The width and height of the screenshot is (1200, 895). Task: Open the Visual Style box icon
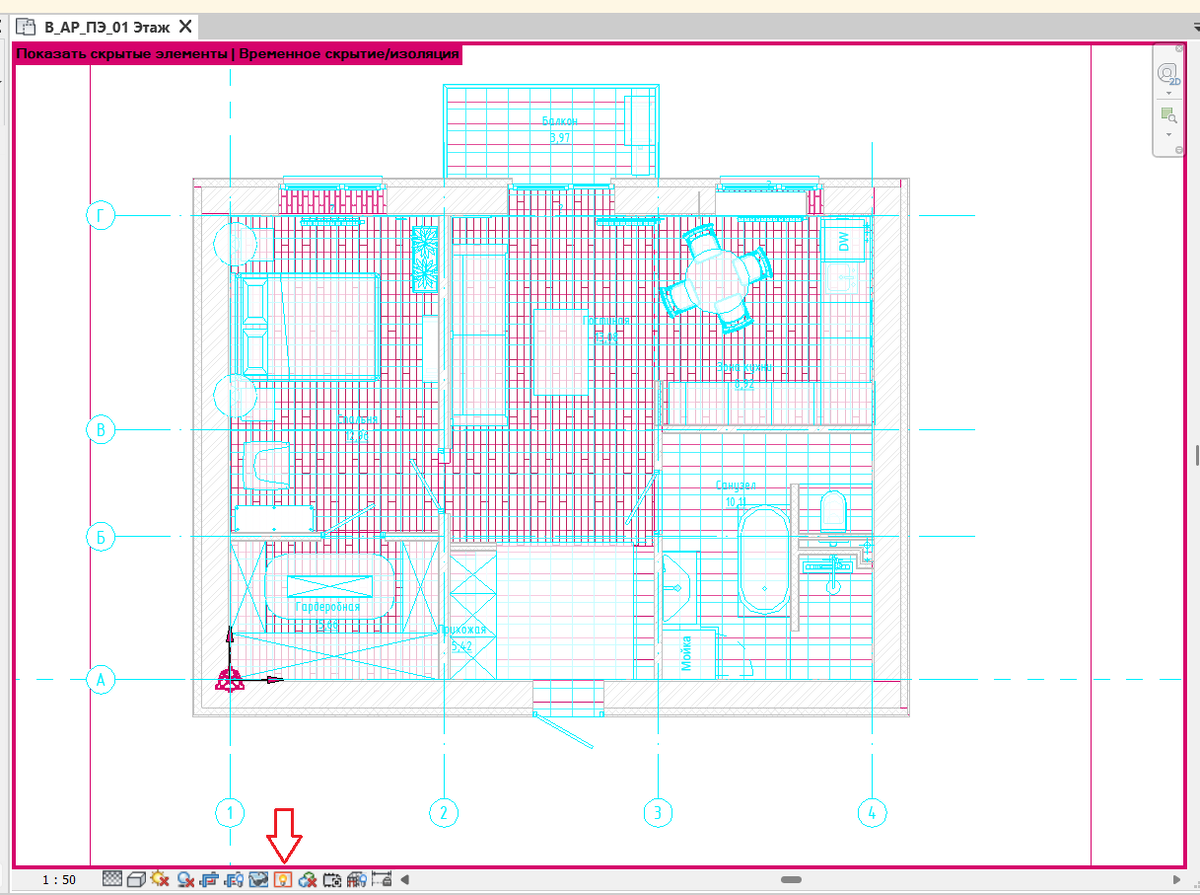pos(136,880)
